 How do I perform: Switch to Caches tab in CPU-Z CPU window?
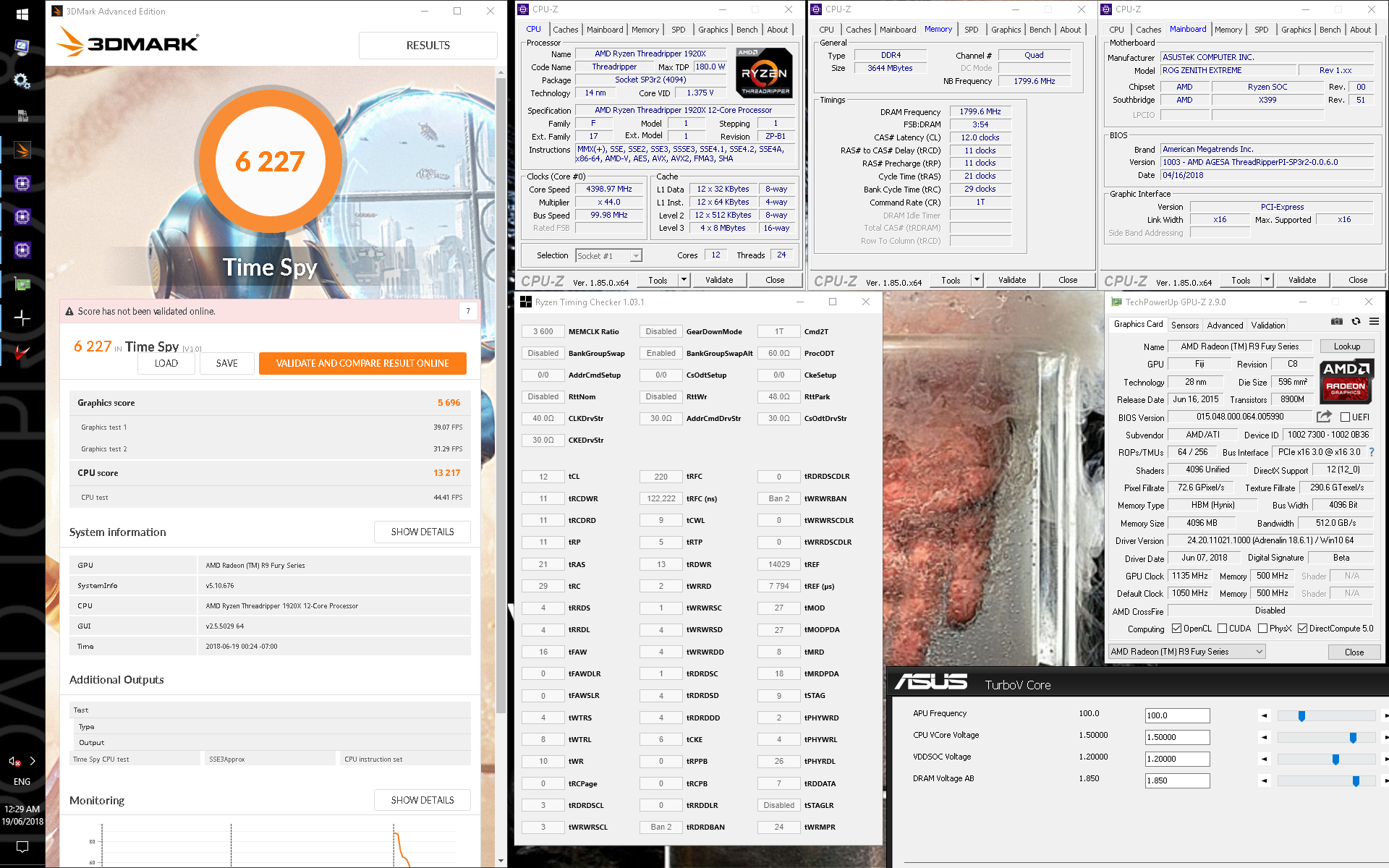tap(565, 30)
